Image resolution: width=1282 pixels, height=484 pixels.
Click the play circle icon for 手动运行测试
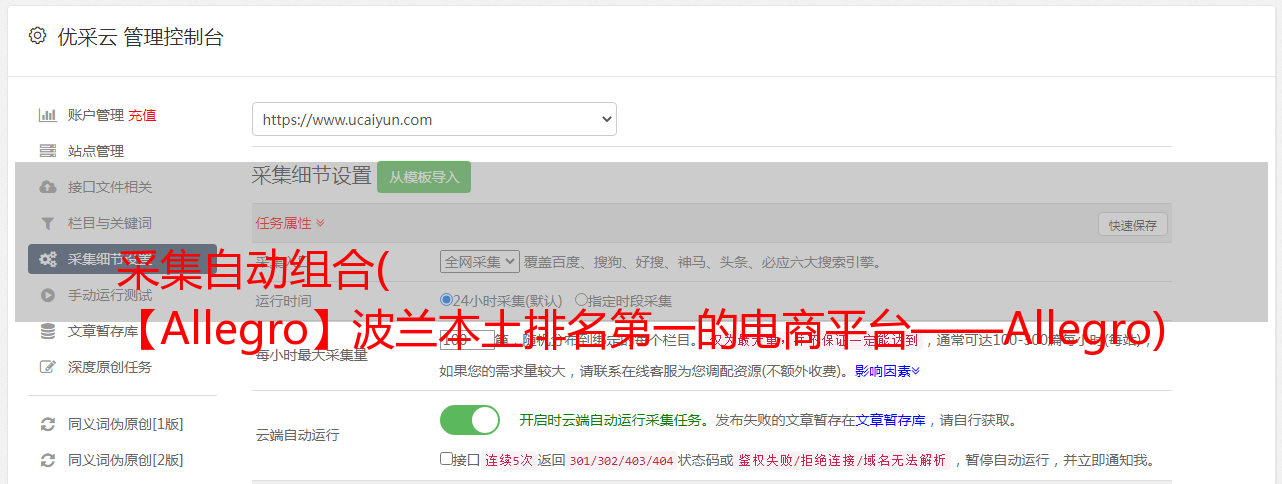47,295
